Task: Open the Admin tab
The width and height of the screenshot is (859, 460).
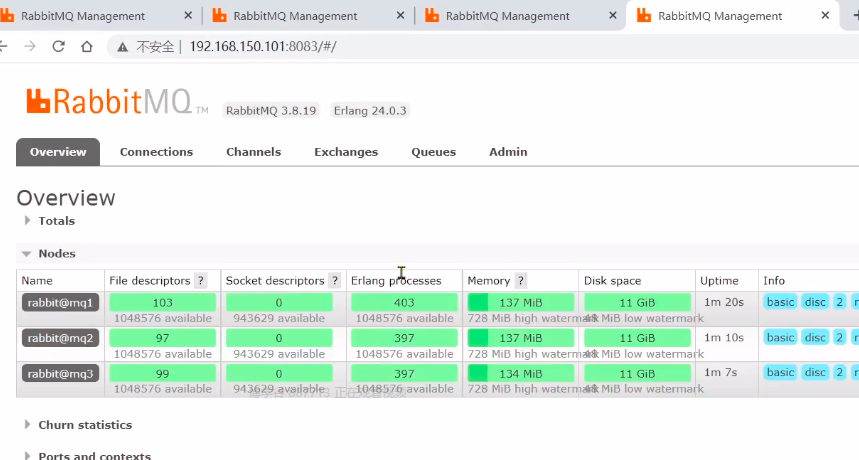Action: [x=508, y=152]
